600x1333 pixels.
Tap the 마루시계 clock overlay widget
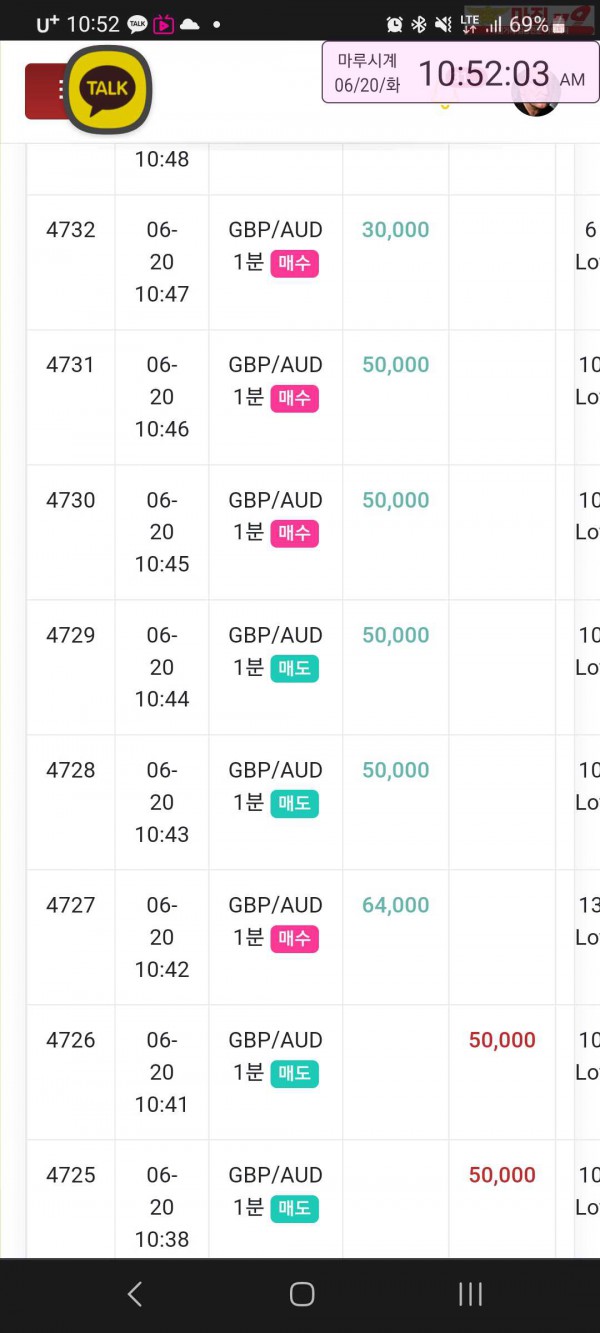tap(460, 72)
